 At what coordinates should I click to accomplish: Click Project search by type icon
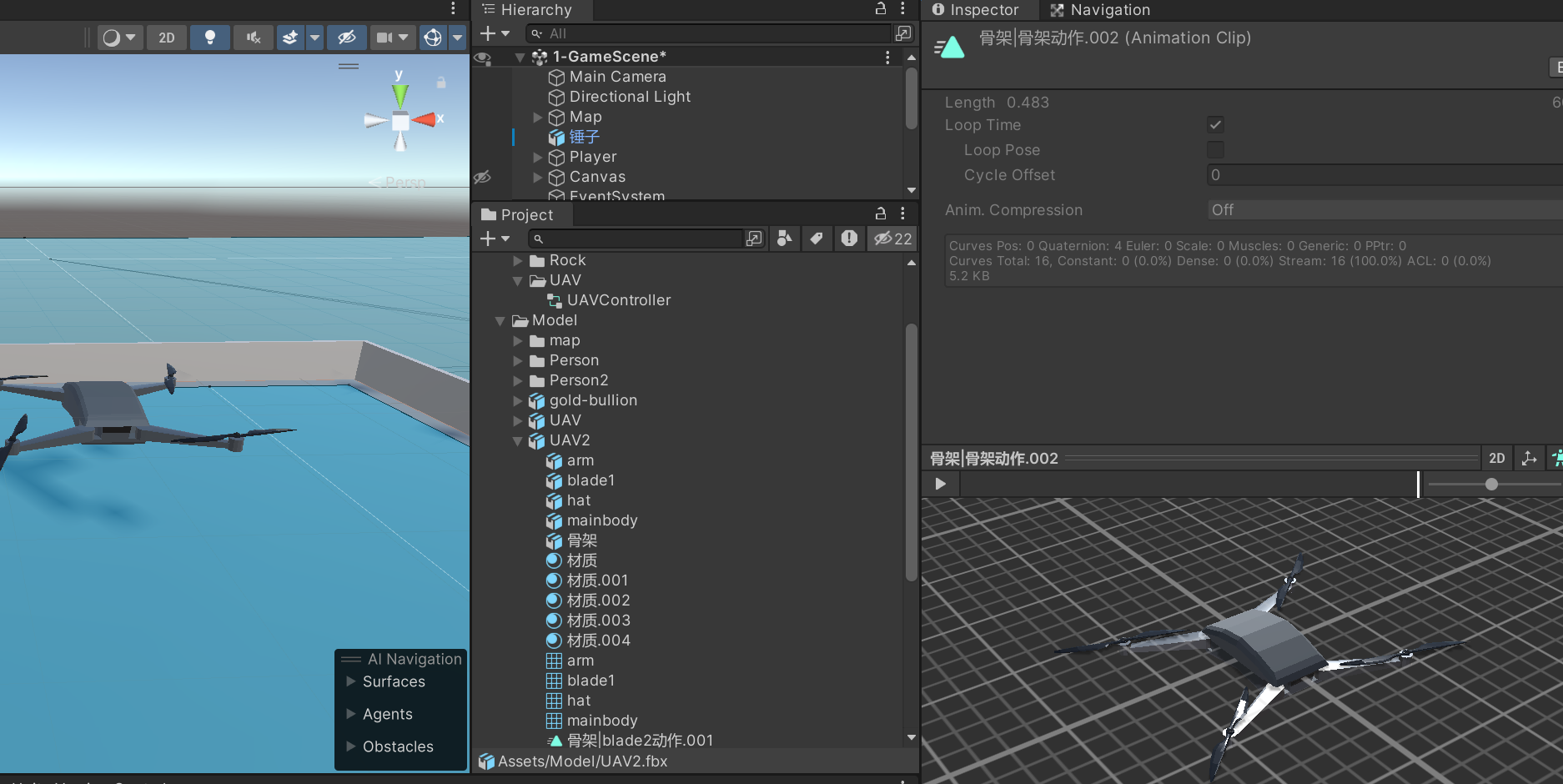pyautogui.click(x=784, y=239)
